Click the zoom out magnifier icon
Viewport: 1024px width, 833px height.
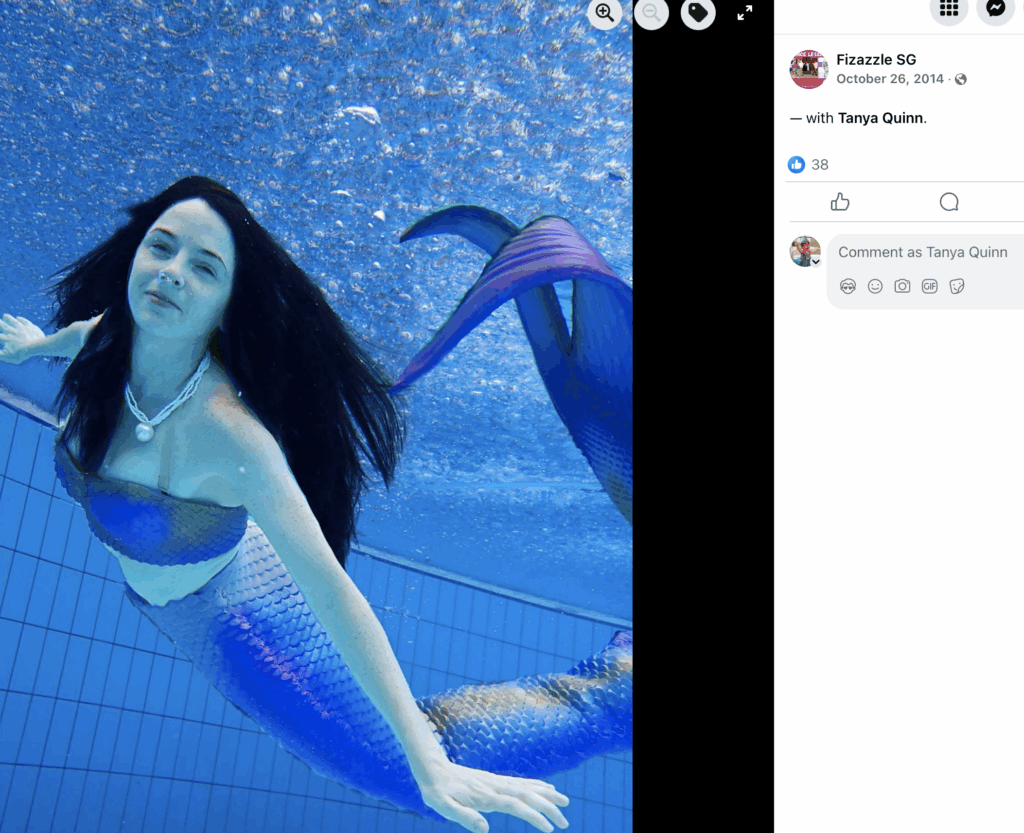[x=651, y=12]
